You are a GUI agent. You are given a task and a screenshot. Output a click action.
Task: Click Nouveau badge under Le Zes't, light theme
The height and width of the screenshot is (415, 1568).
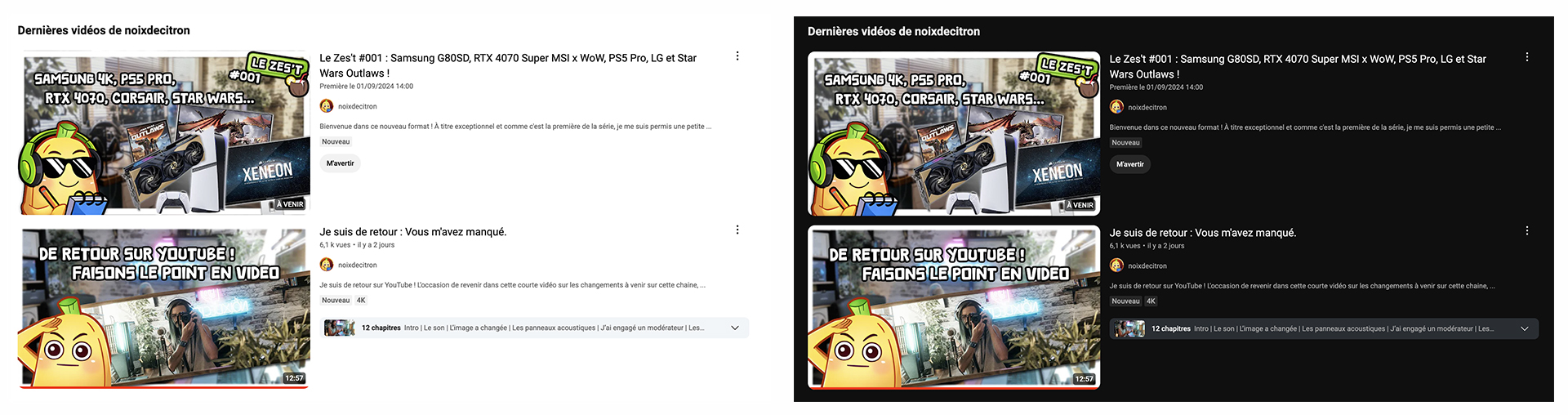click(x=336, y=142)
